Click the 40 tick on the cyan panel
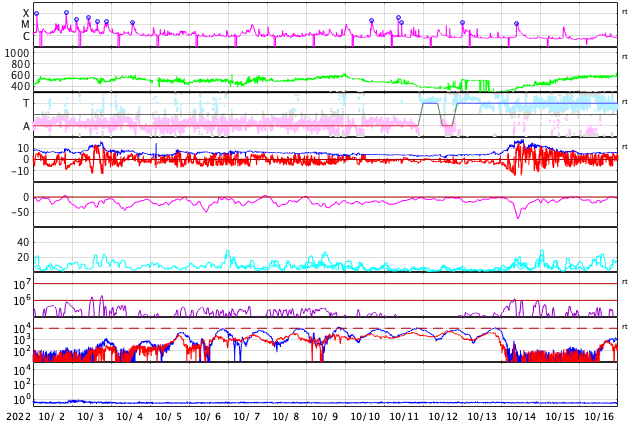The image size is (634, 424). [x=23, y=243]
